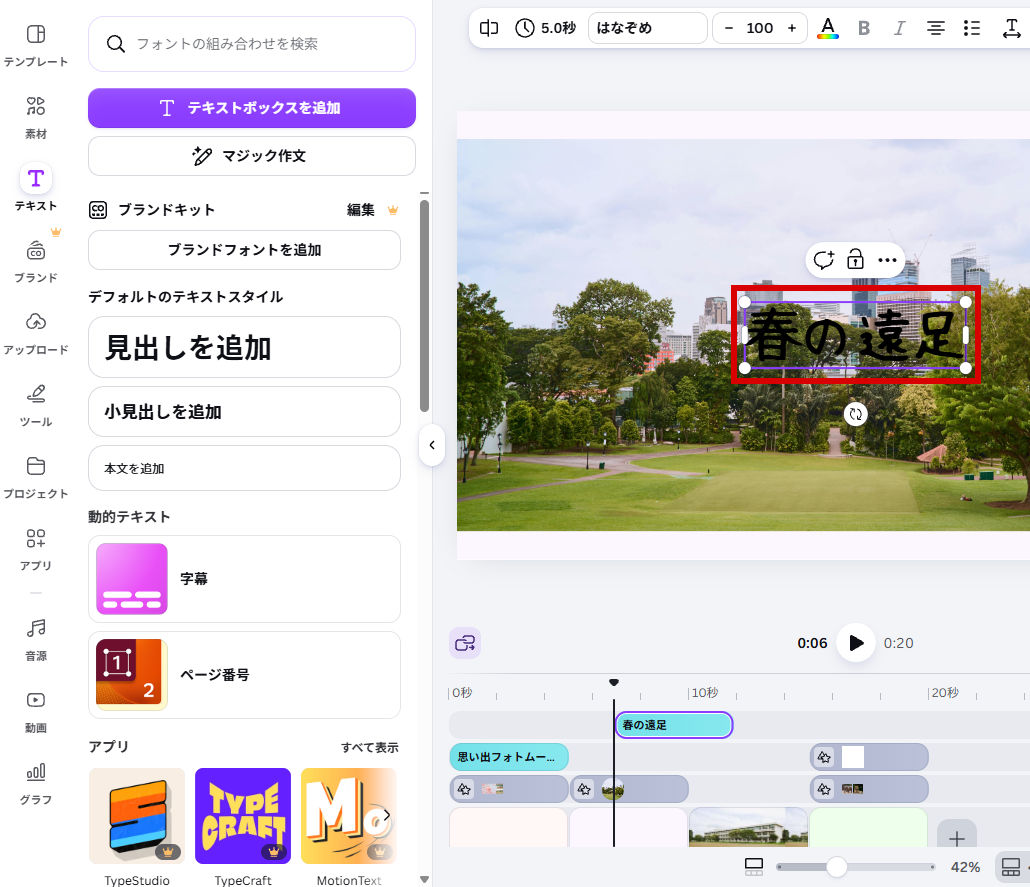Viewport: 1030px width, 887px height.
Task: Click the playhead marker on timeline
Action: [x=614, y=683]
